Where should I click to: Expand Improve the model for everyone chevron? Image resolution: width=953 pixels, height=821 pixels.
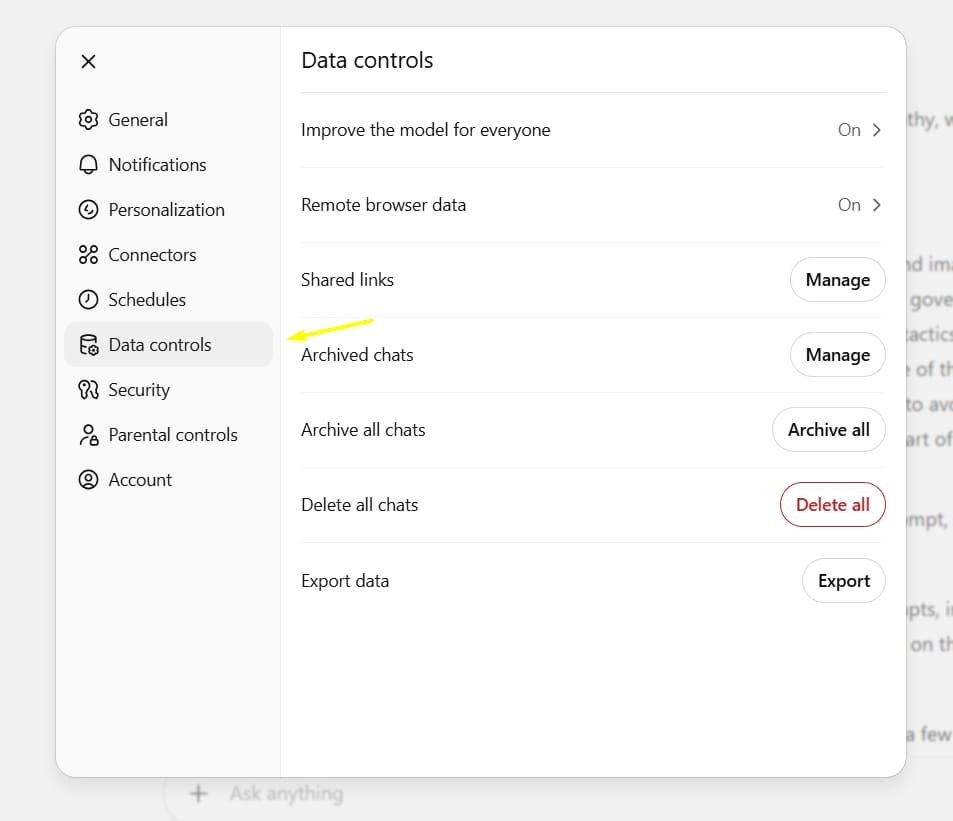click(877, 130)
